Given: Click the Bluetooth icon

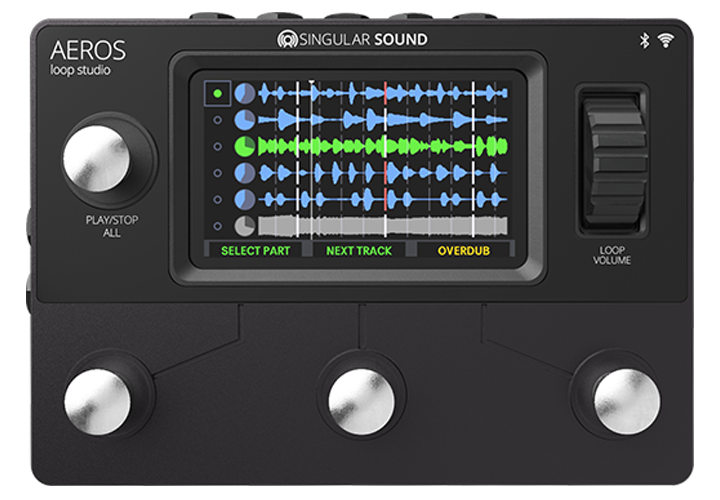Looking at the screenshot, I should click(x=645, y=40).
